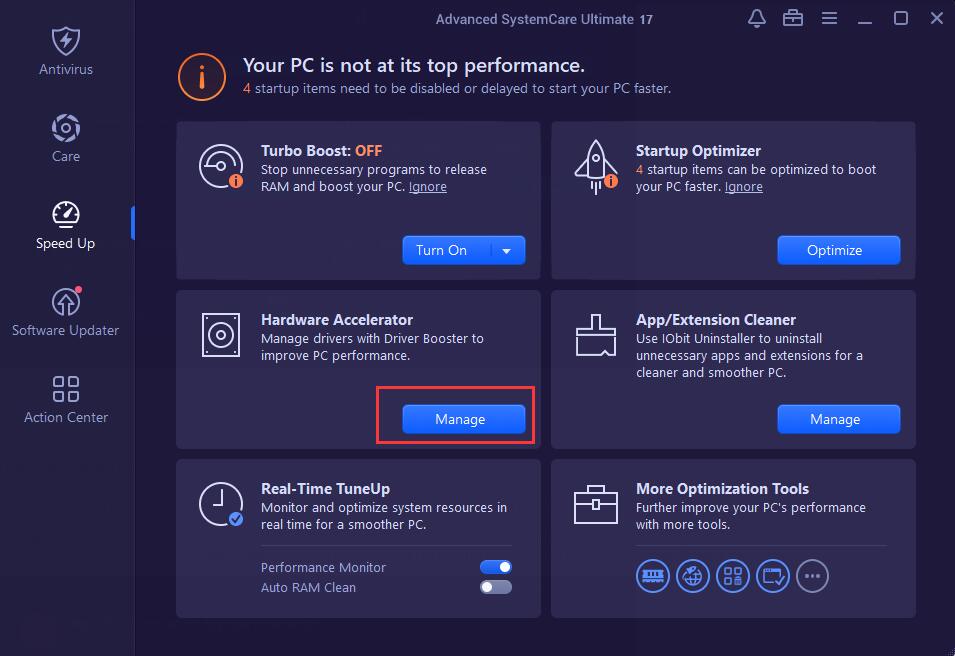
Task: Open the toolbox icon in the title bar
Action: 792,18
